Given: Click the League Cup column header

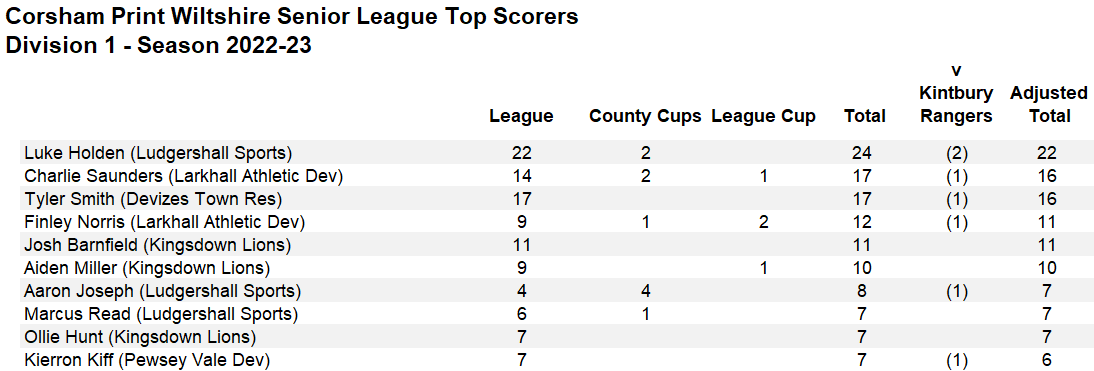Looking at the screenshot, I should 763,116.
